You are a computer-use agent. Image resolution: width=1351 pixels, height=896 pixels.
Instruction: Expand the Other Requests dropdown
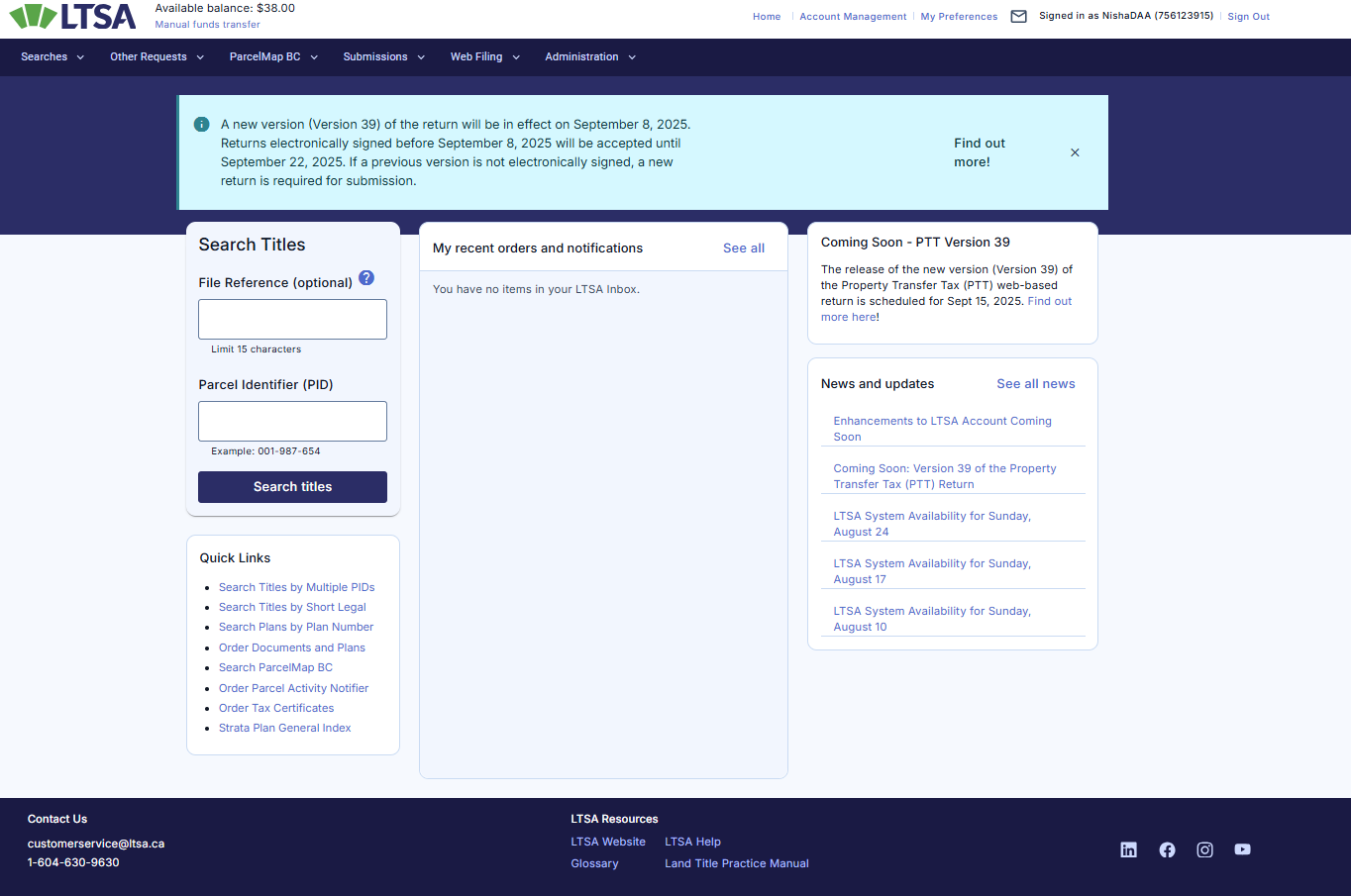(156, 57)
